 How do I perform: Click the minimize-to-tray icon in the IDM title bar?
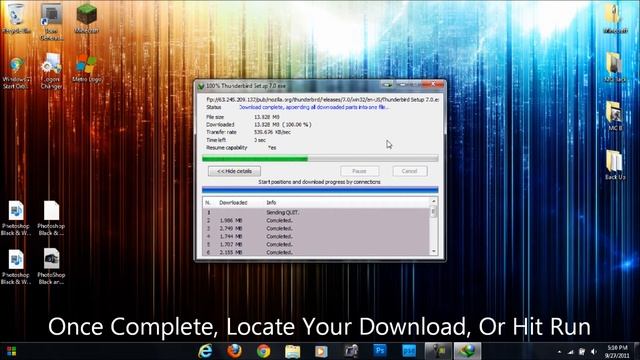387,85
